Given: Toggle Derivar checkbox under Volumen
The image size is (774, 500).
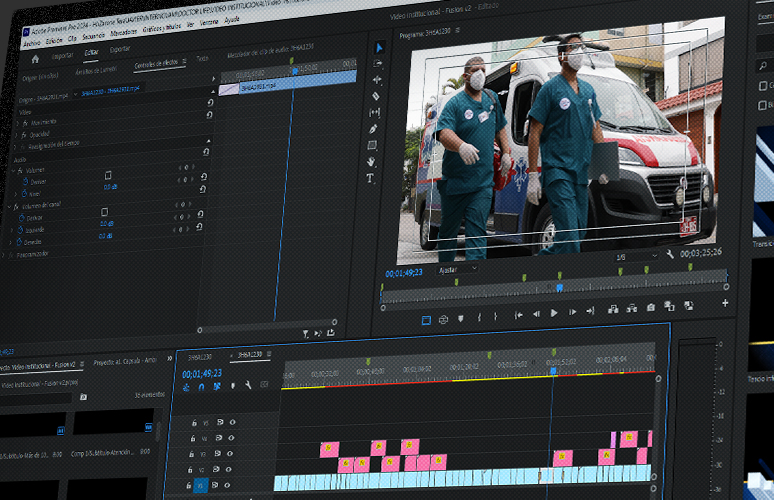Looking at the screenshot, I should pyautogui.click(x=108, y=176).
